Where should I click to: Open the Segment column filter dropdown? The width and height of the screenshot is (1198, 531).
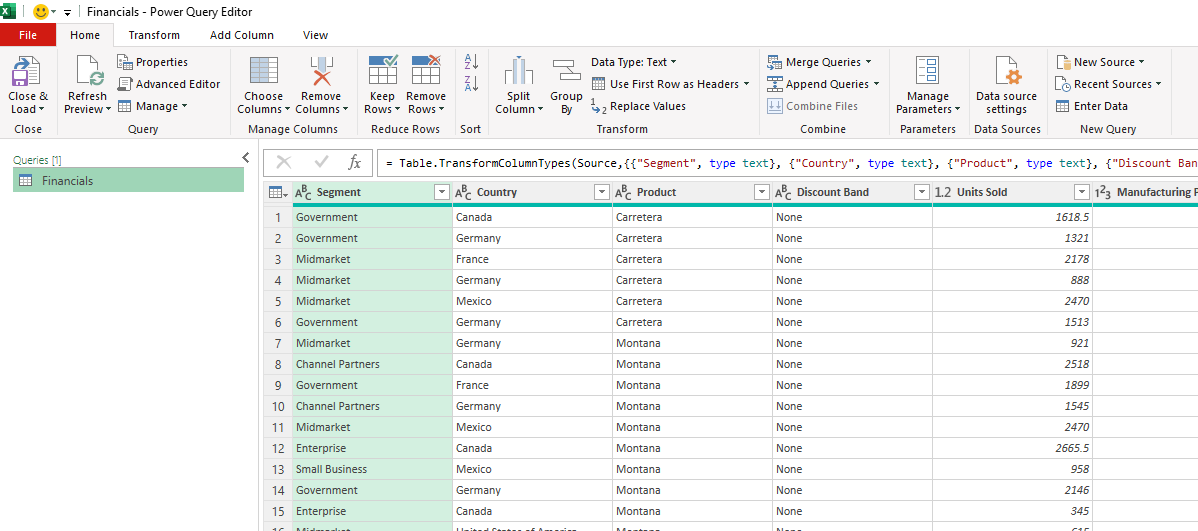(x=442, y=193)
